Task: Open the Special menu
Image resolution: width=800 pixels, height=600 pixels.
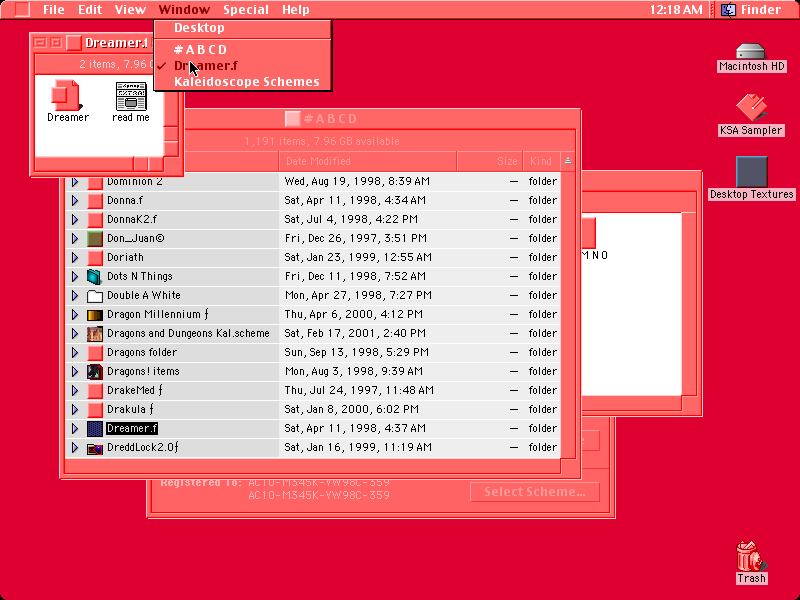Action: [246, 10]
